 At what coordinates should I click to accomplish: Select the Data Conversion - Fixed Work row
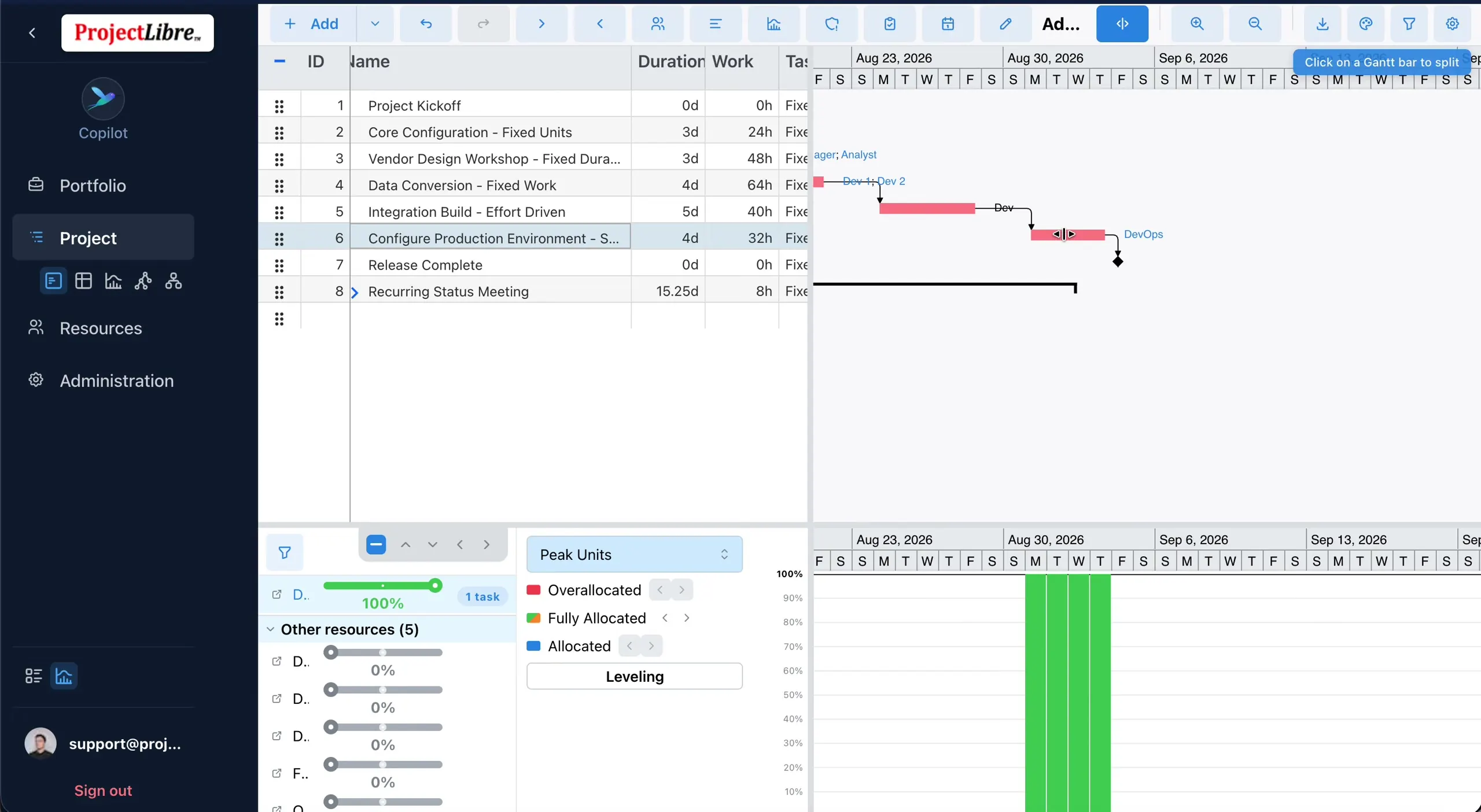(x=532, y=185)
